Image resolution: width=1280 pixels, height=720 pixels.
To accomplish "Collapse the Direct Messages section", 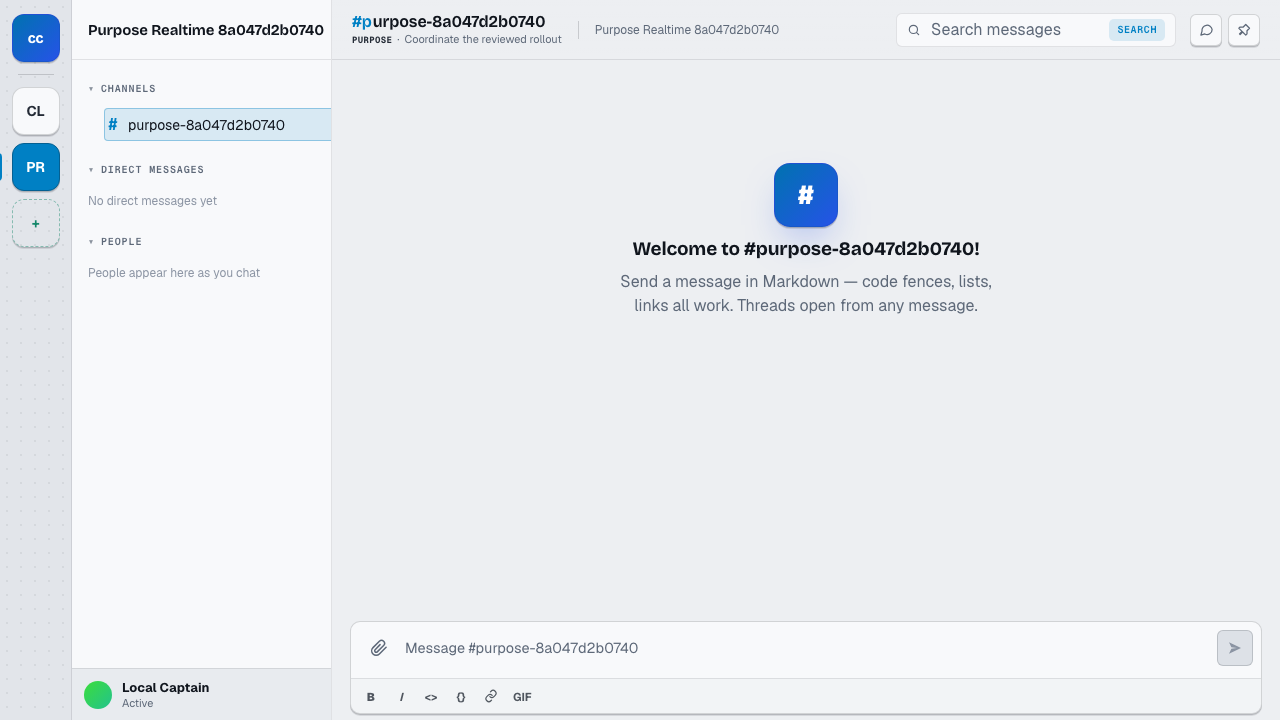I will click(146, 170).
